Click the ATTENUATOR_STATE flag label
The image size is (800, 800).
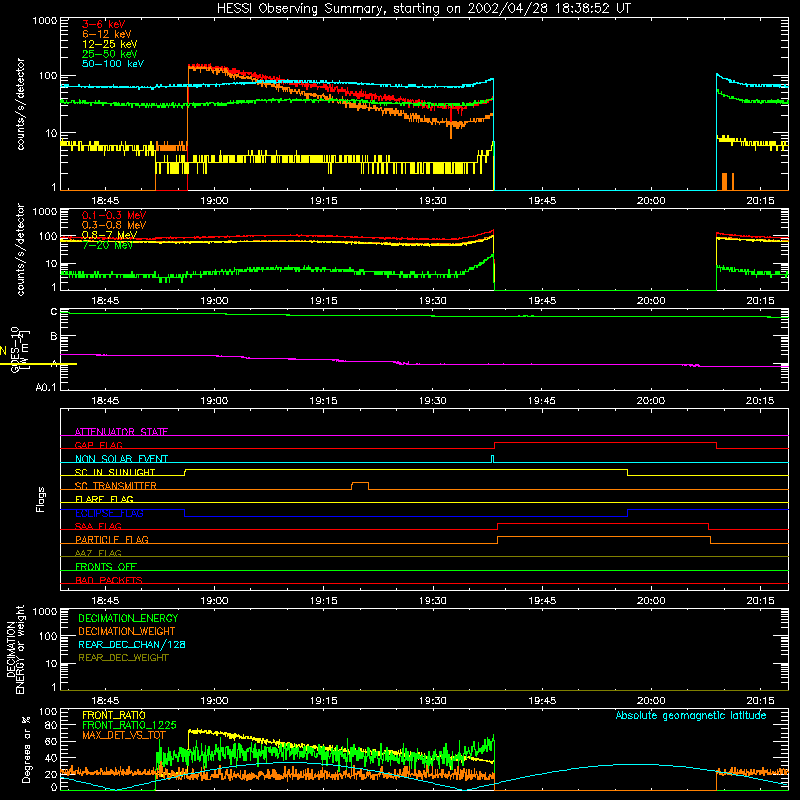[121, 432]
